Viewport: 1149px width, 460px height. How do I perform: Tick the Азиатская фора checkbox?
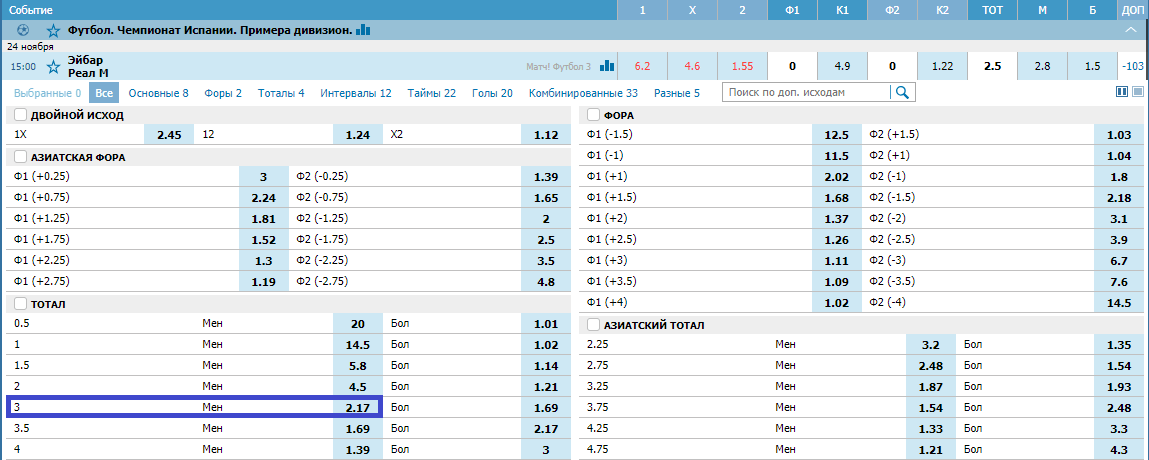[x=21, y=157]
